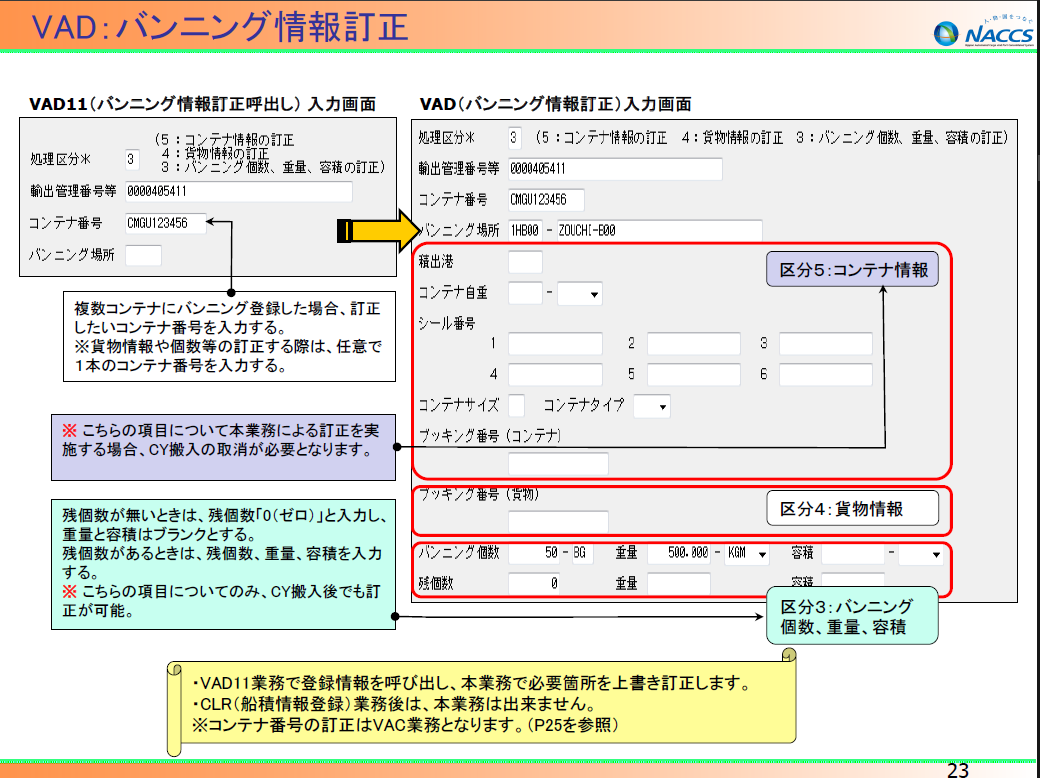Screen dimensions: 1040x778
Task: Click the 区分4:貨物情報 label box
Action: click(853, 509)
